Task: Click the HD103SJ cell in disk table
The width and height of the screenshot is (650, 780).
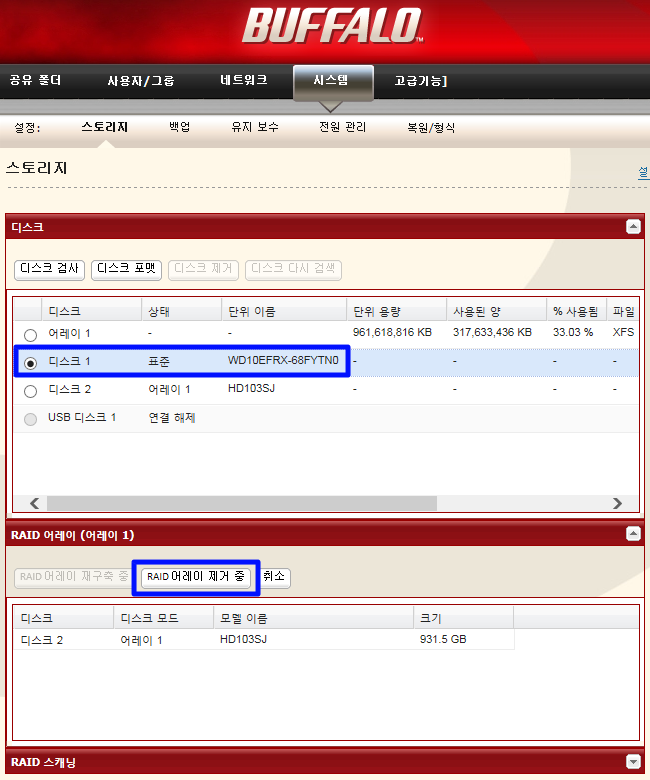Action: pos(251,388)
